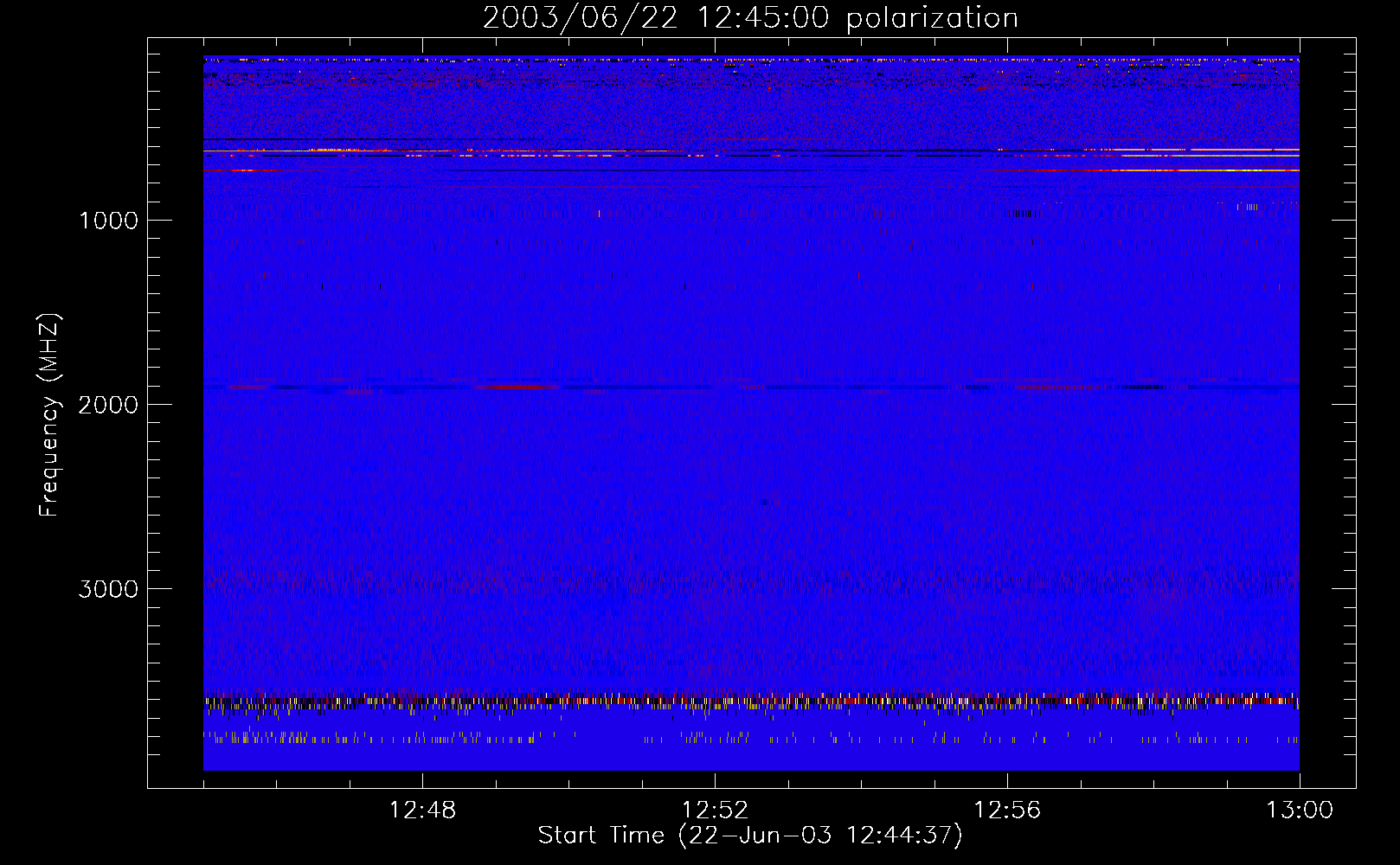Click the 2000 frequency tick label

[x=108, y=405]
